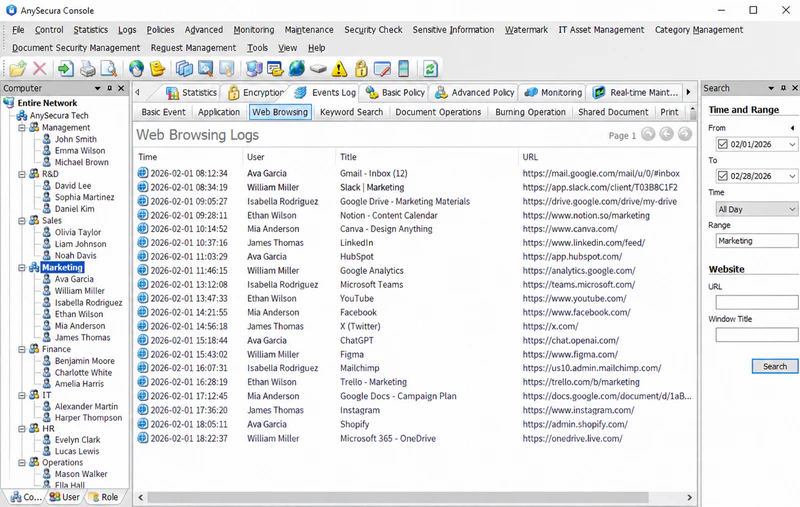Switch to the Monitoring tab
Screen dimensions: 800x507
coord(553,92)
